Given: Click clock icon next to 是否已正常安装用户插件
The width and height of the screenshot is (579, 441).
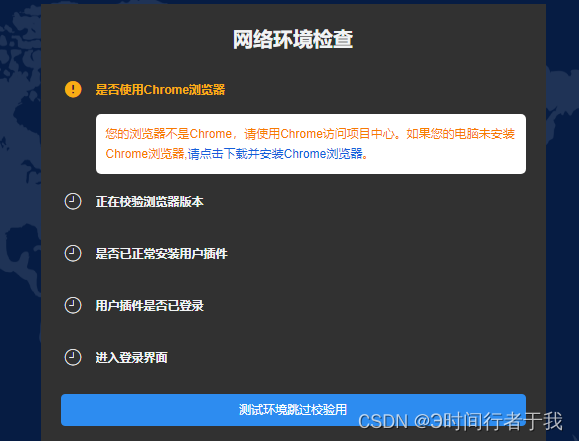Looking at the screenshot, I should pos(73,253).
